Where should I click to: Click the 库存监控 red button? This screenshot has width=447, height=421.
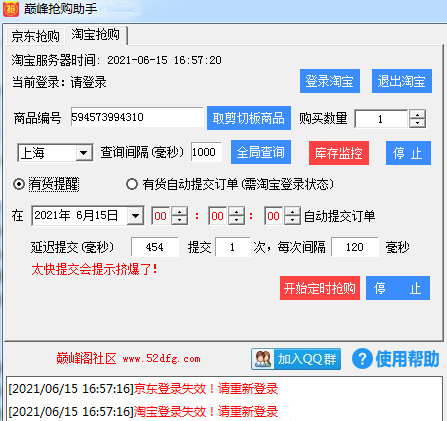coord(339,153)
